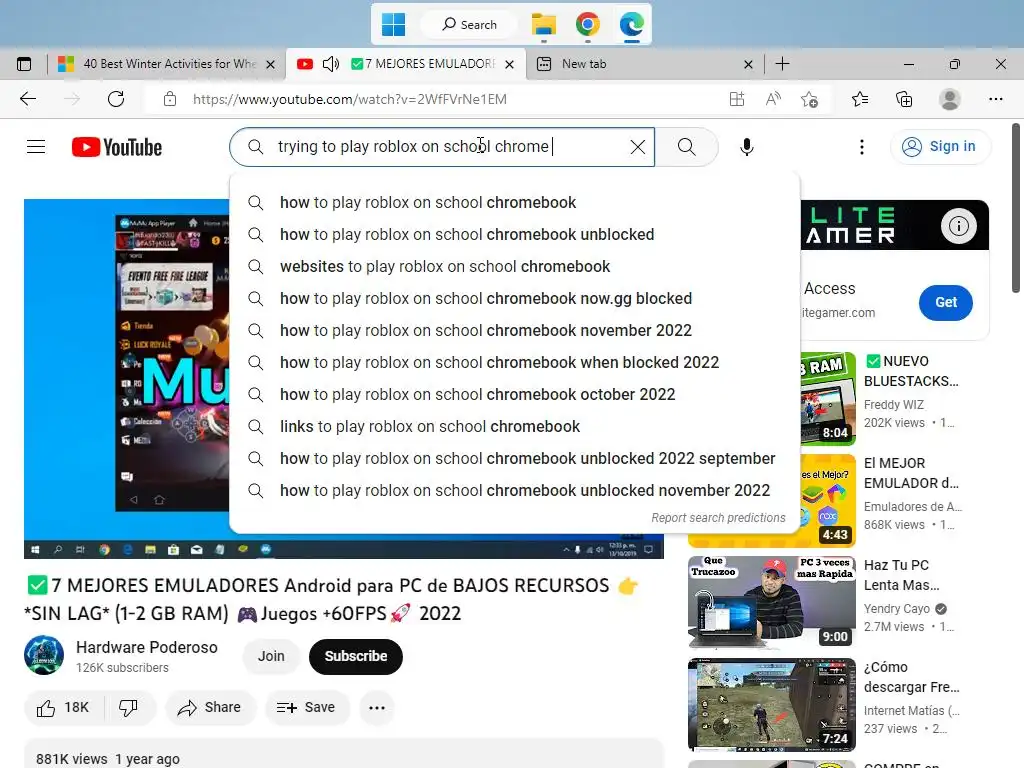
Task: Click the youtube.com address bar URL
Action: tap(349, 99)
